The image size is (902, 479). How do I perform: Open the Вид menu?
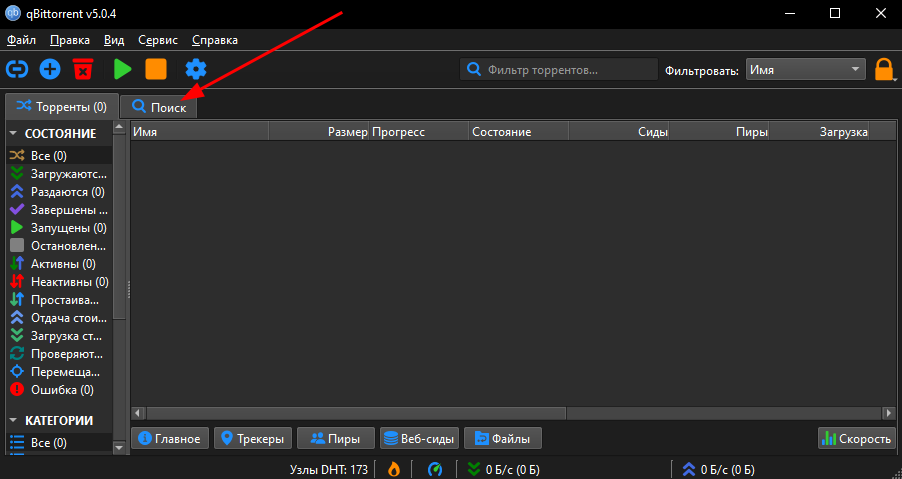point(114,40)
